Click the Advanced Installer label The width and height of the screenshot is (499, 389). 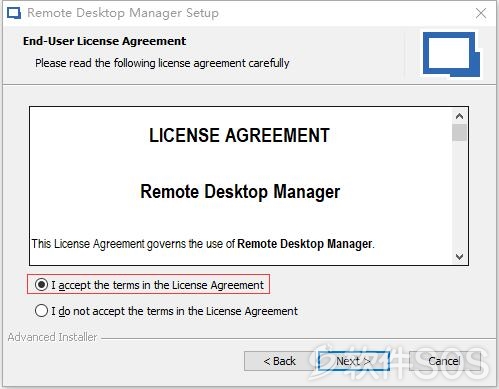(52, 337)
